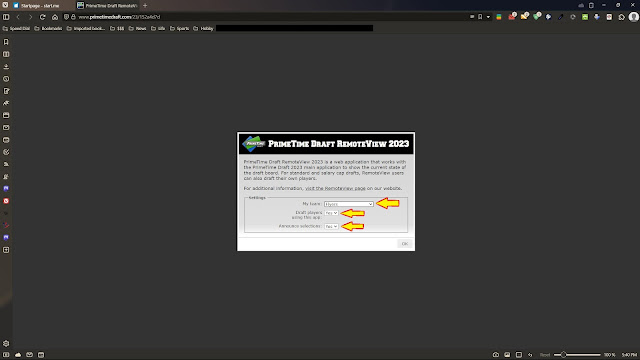Open the sync cloud icon in status bar
This screenshot has height=360, width=640.
(x=18, y=355)
